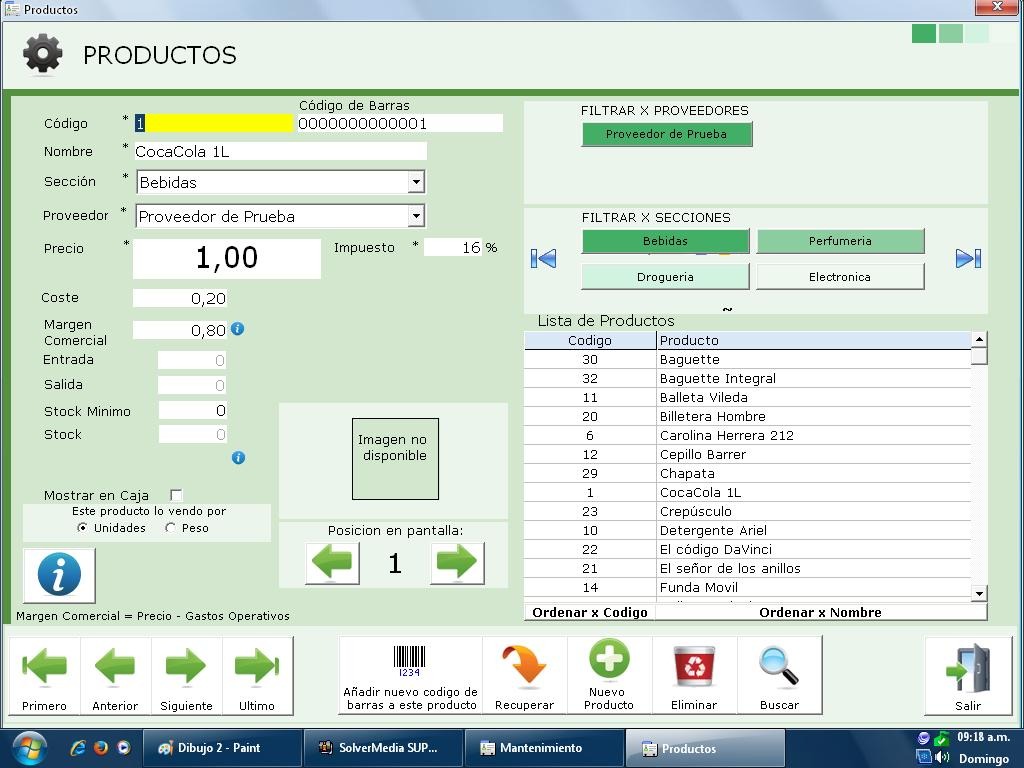This screenshot has height=768, width=1024.
Task: Filter by the Electronica section
Action: tap(840, 277)
